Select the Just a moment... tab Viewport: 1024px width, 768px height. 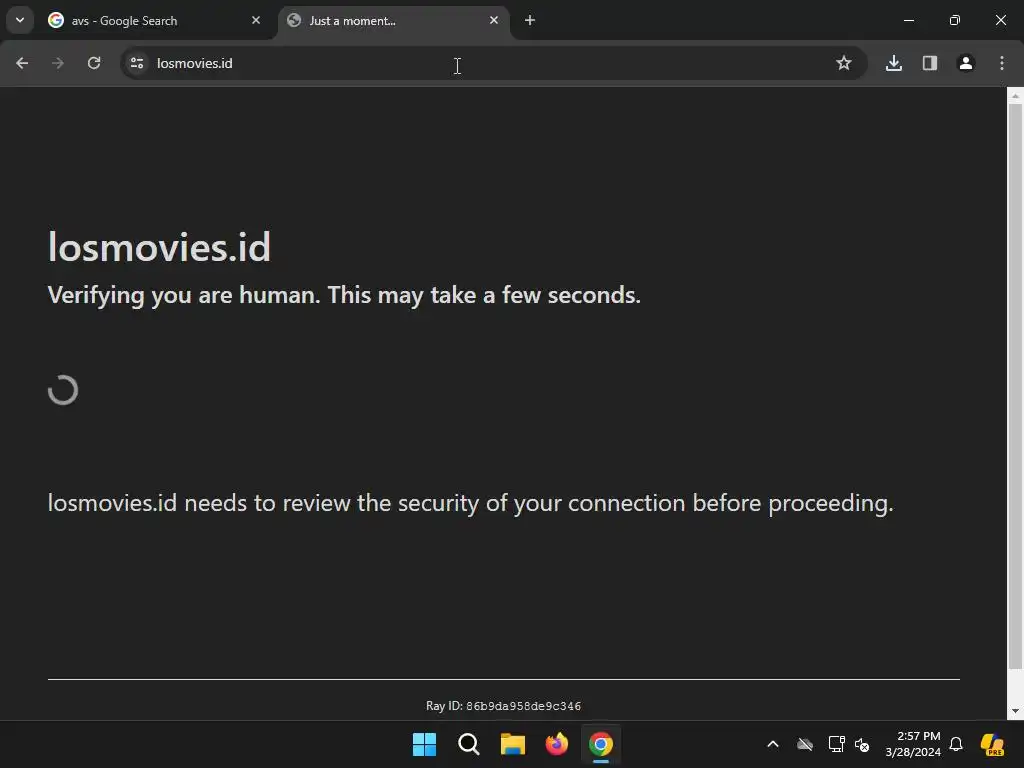[393, 21]
